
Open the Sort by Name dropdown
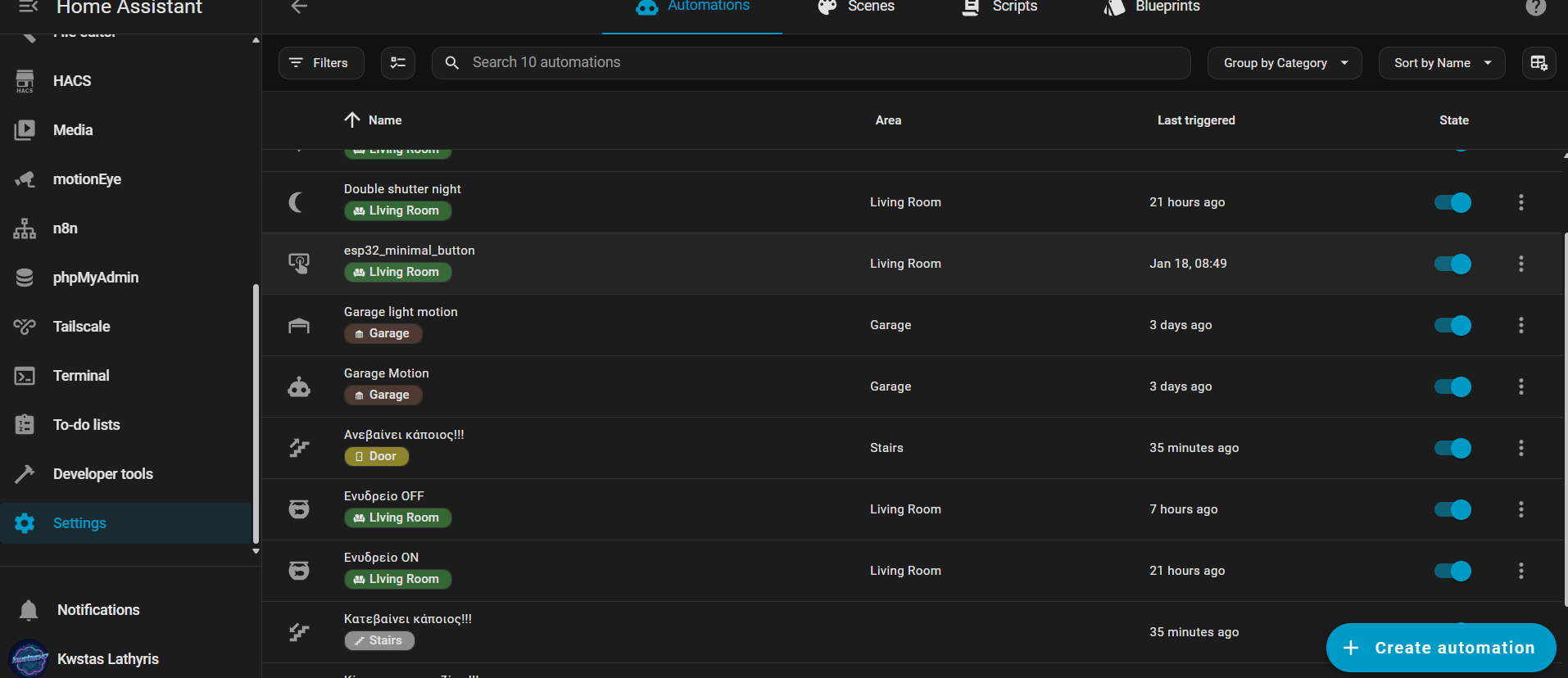tap(1441, 63)
